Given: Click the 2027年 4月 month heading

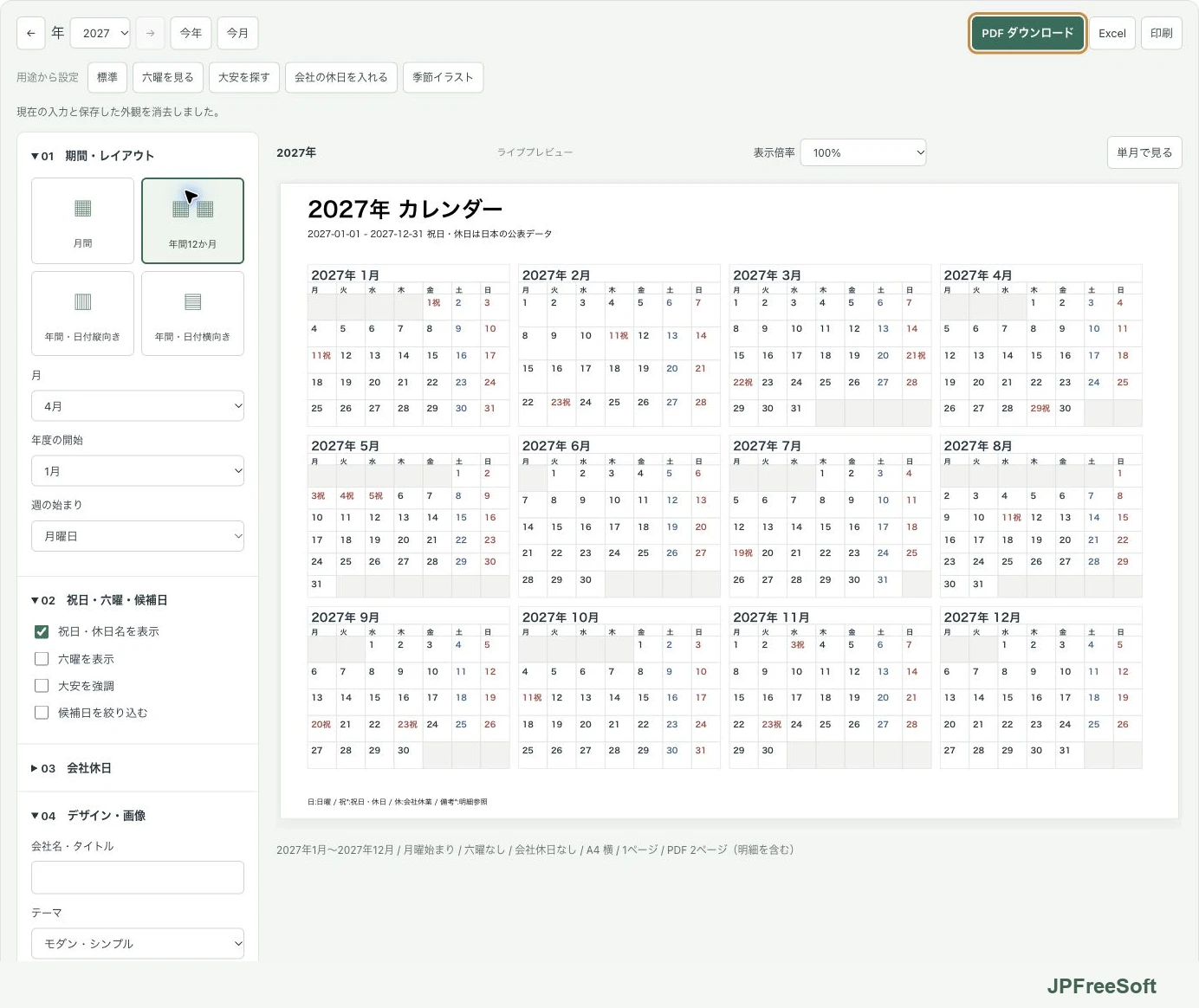Looking at the screenshot, I should tap(978, 275).
